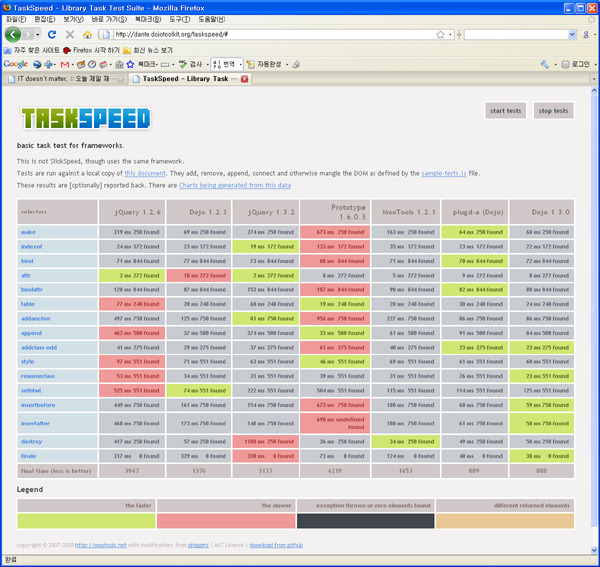
Task: Open the 북마크(B) menu
Action: coord(148,19)
